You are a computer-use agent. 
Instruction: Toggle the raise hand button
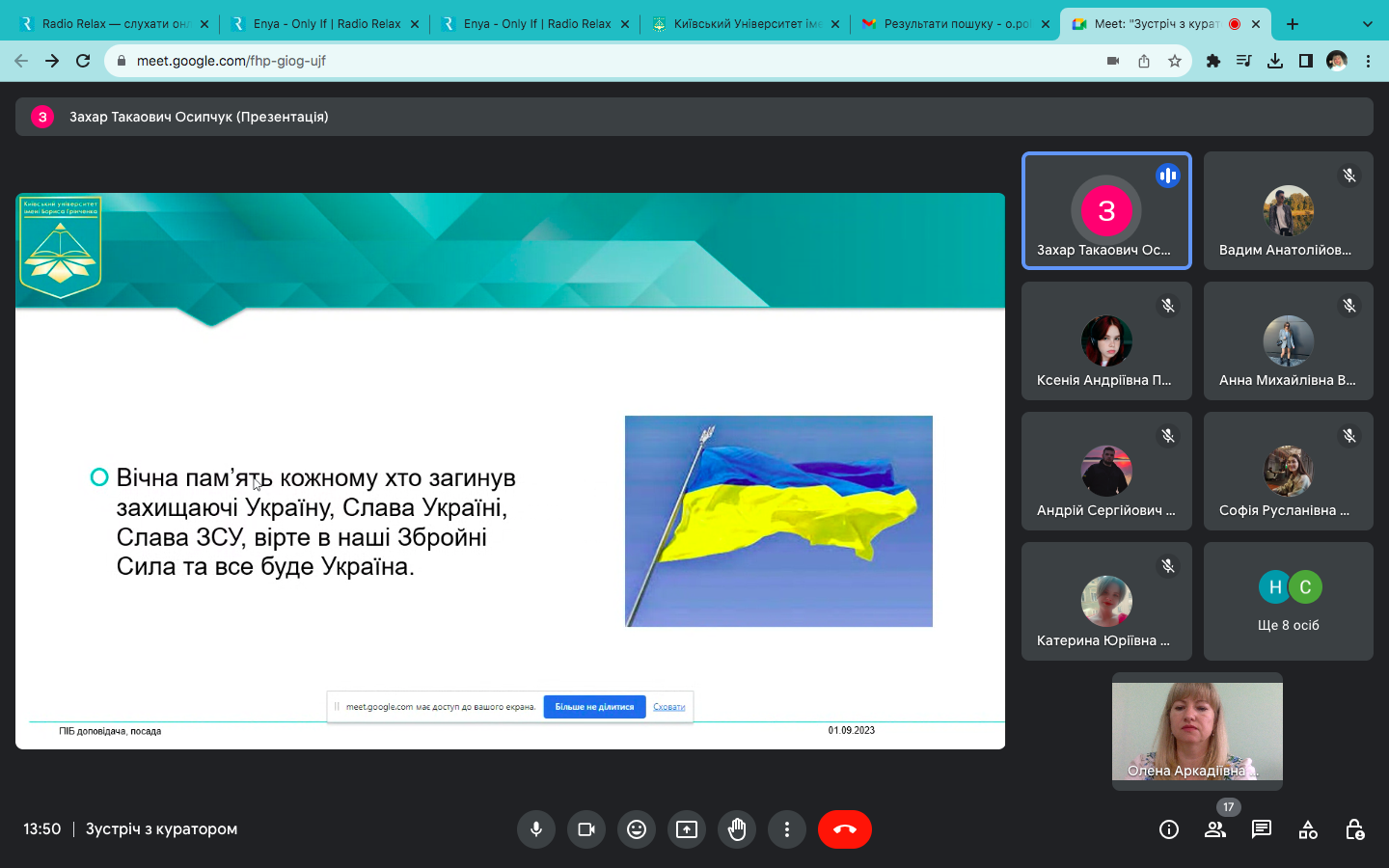[737, 829]
